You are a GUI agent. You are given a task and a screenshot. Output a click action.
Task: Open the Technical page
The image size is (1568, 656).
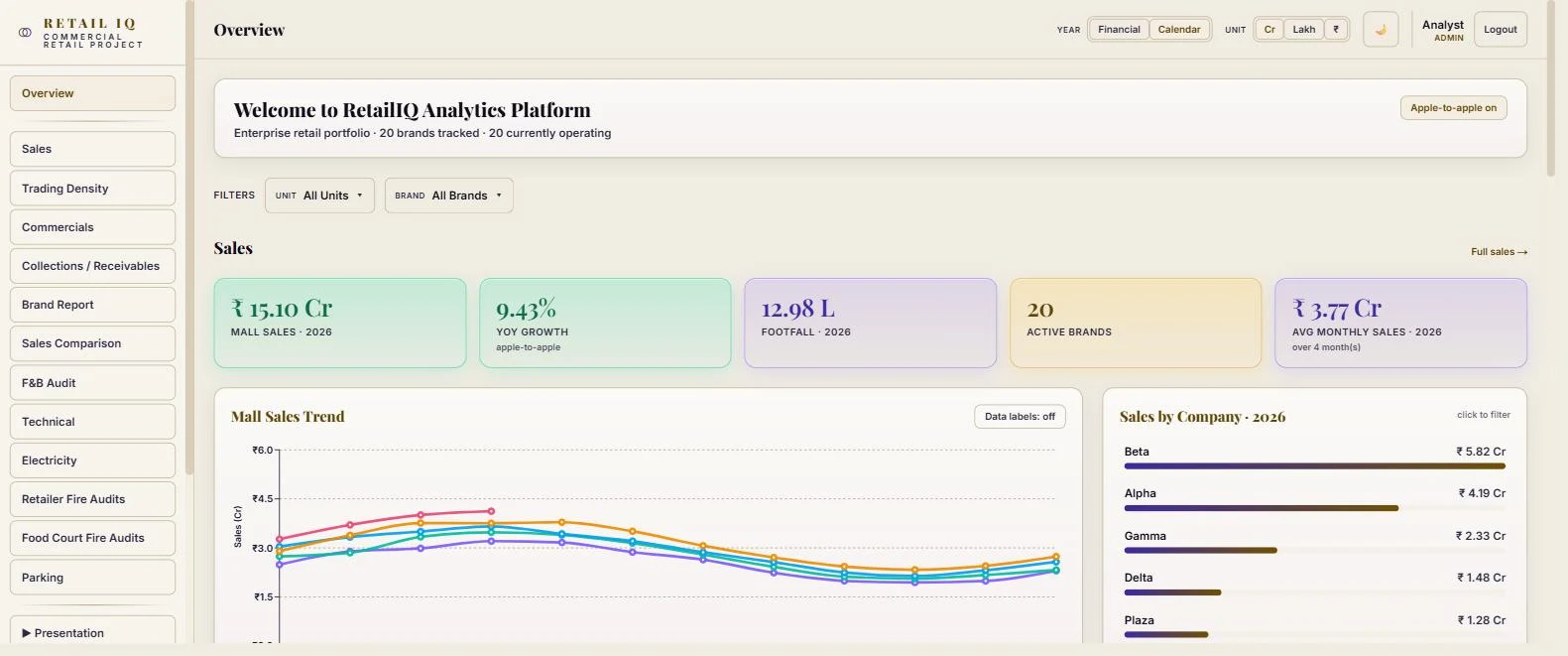coord(92,422)
